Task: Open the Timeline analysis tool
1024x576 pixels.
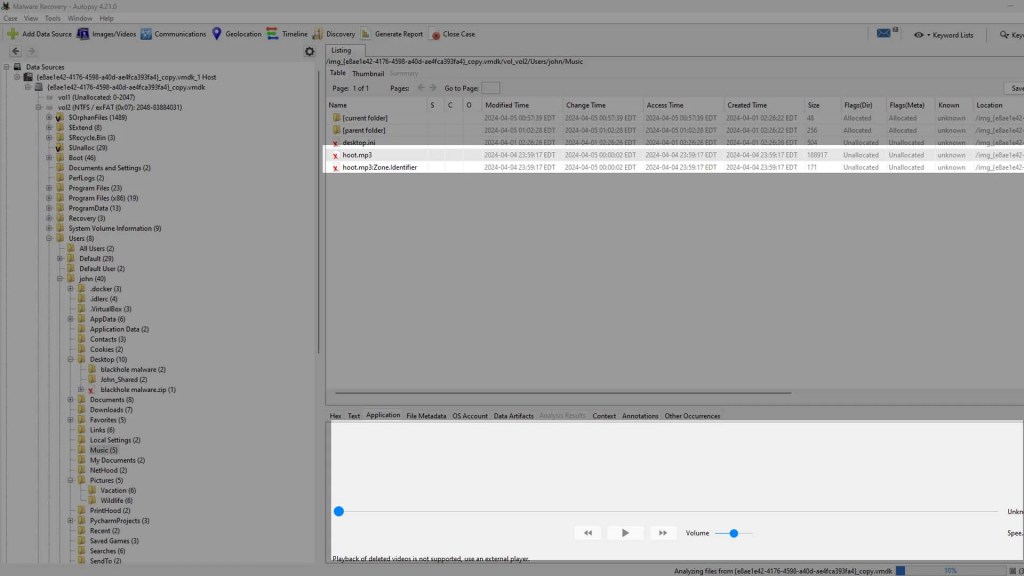Action: [287, 34]
